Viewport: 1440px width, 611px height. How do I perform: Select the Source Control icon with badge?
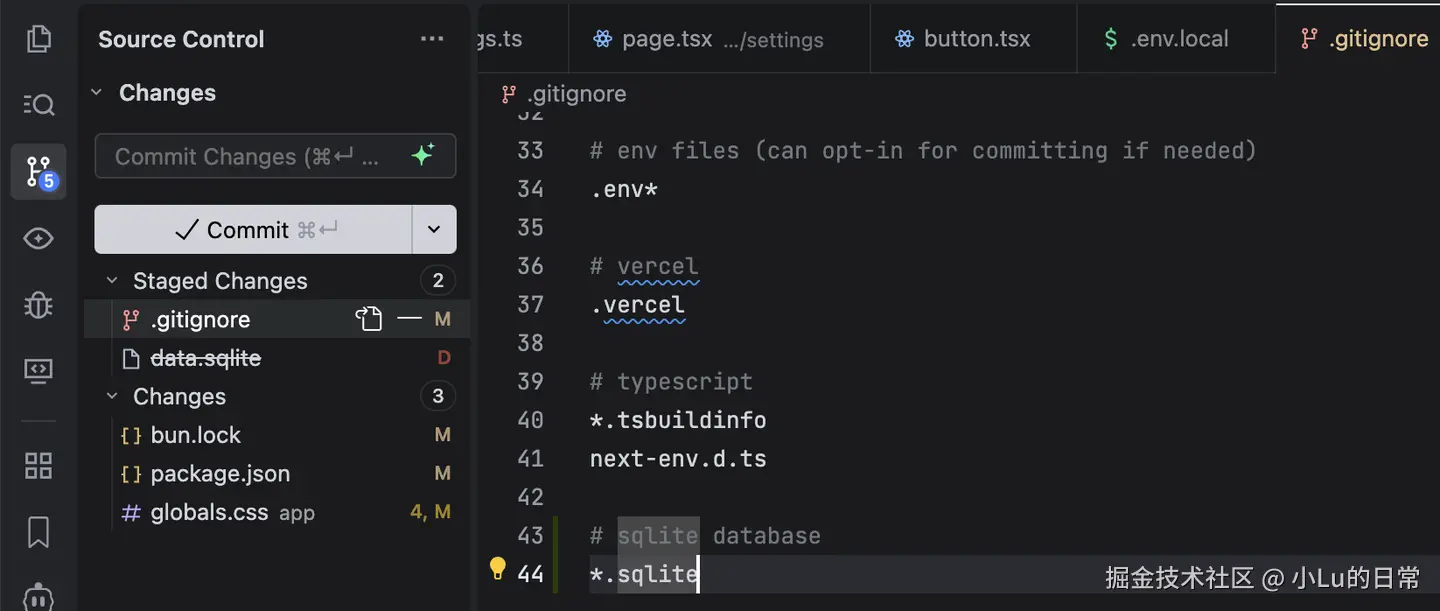(x=38, y=171)
